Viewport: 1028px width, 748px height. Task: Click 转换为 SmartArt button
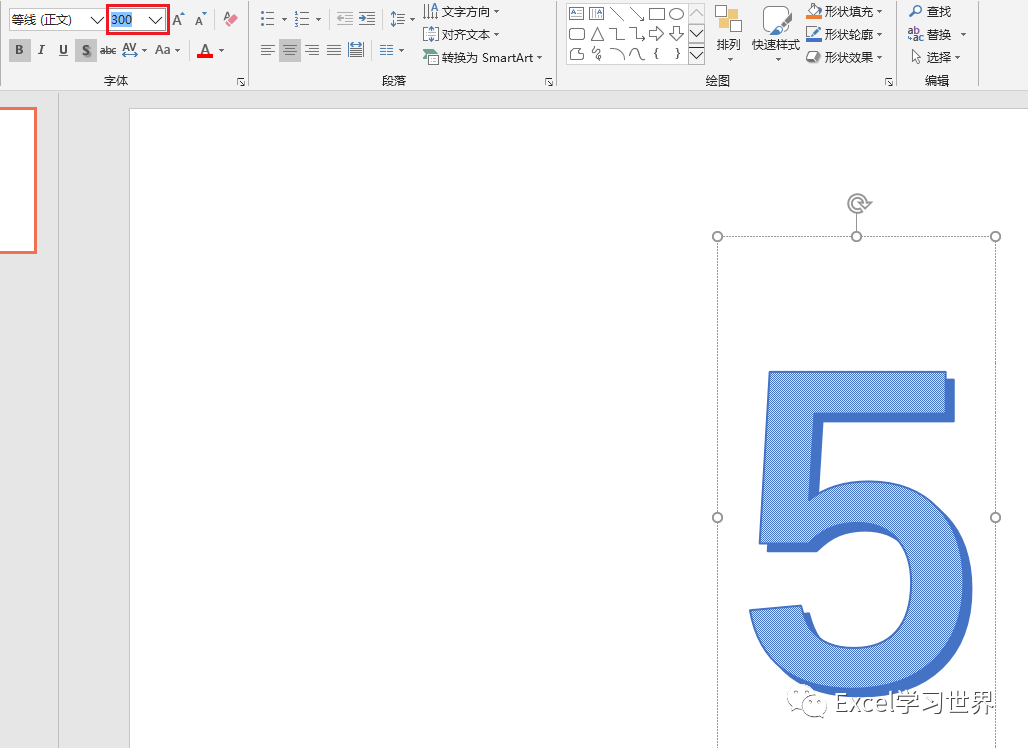483,58
